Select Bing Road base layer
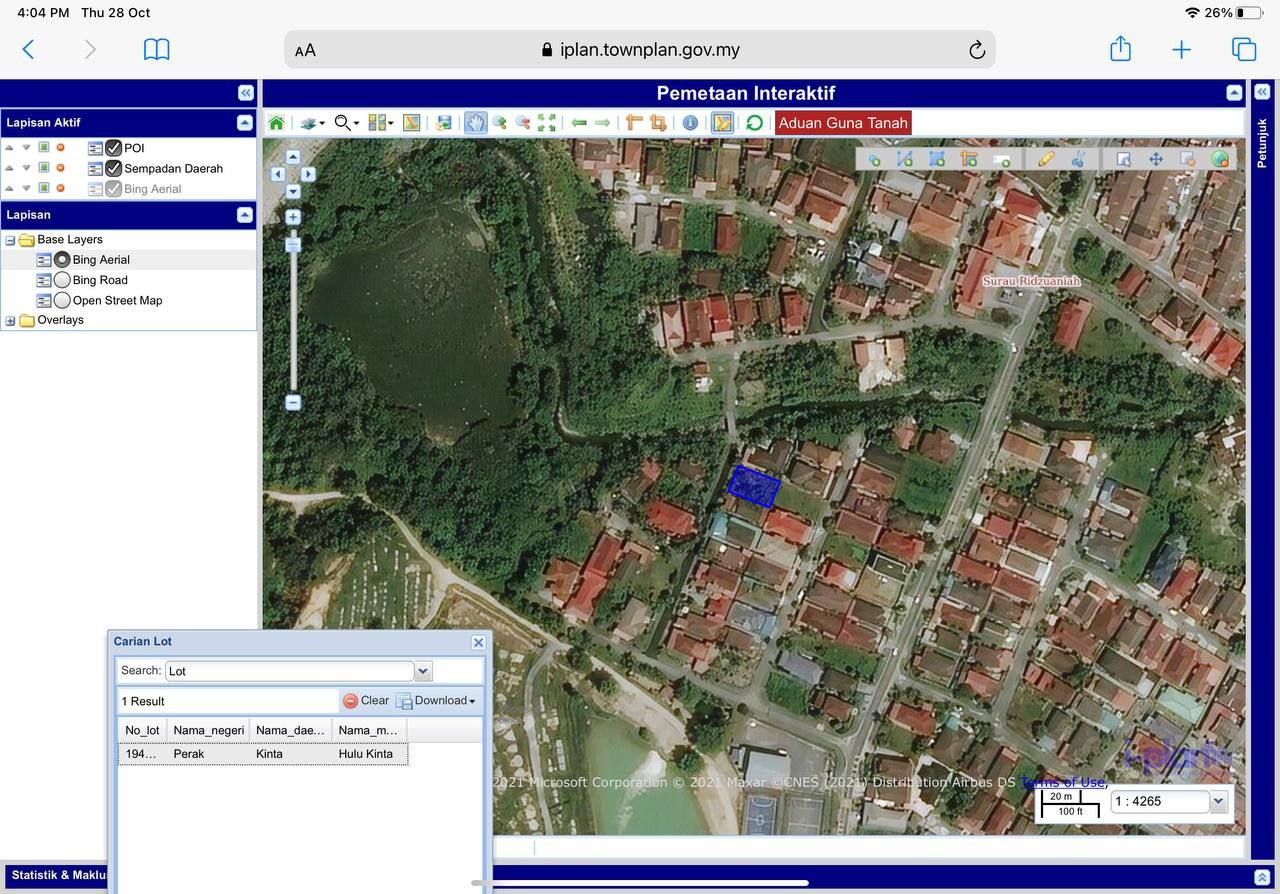 62,280
